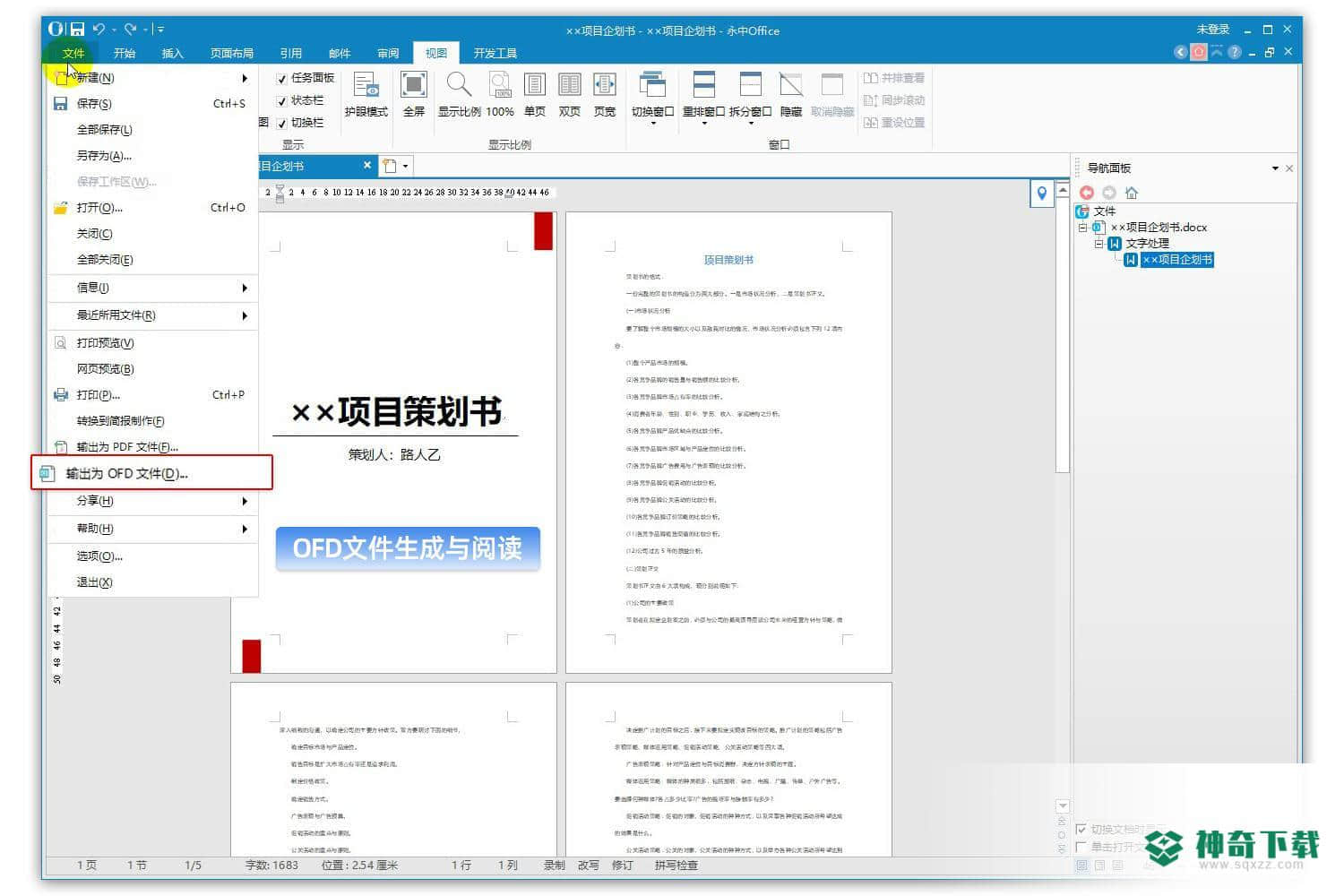Click the red back arrow in navigation panel
The image size is (1344, 896).
(1087, 193)
